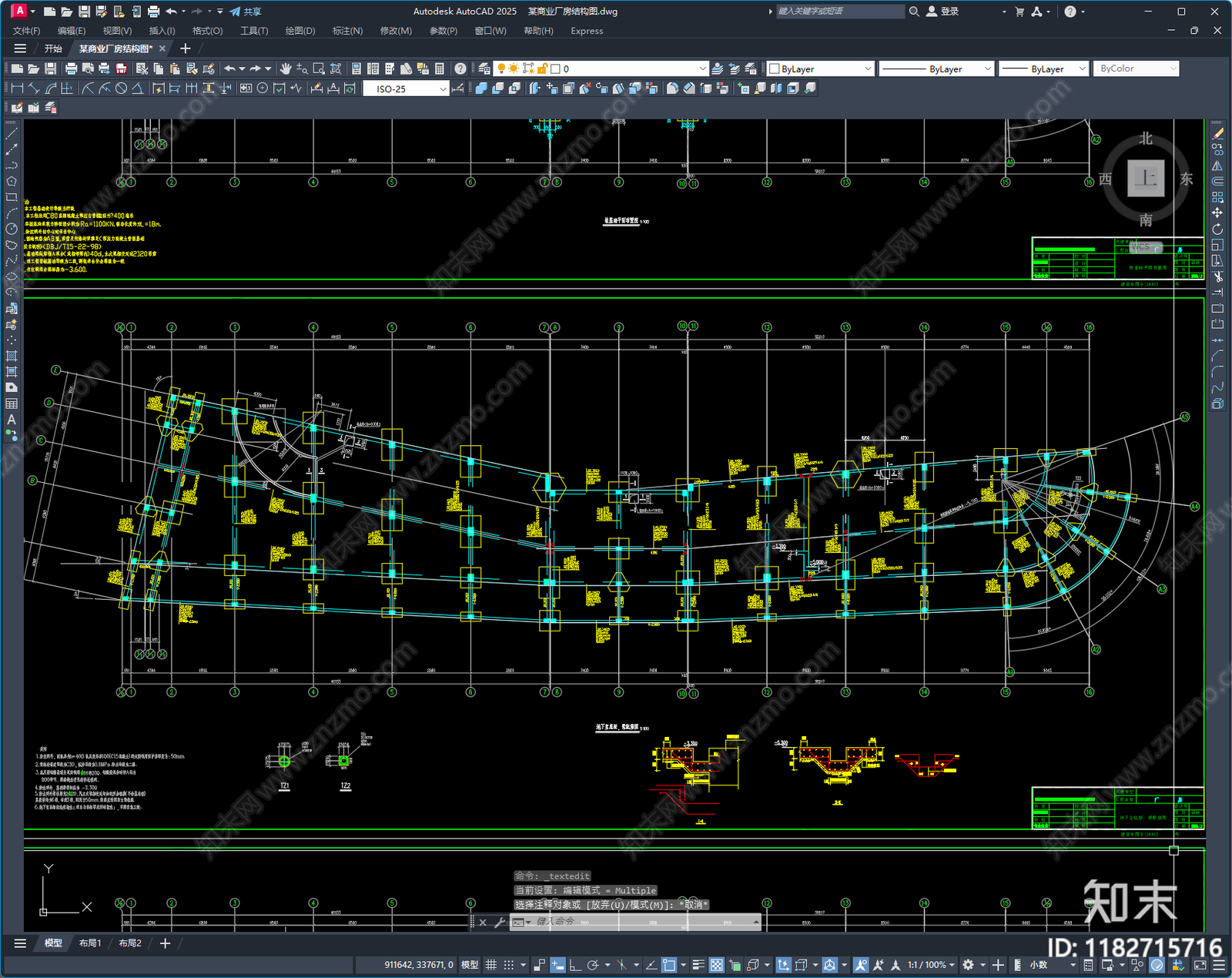Open the 文件(F) menu
The height and width of the screenshot is (978, 1232).
point(27,31)
